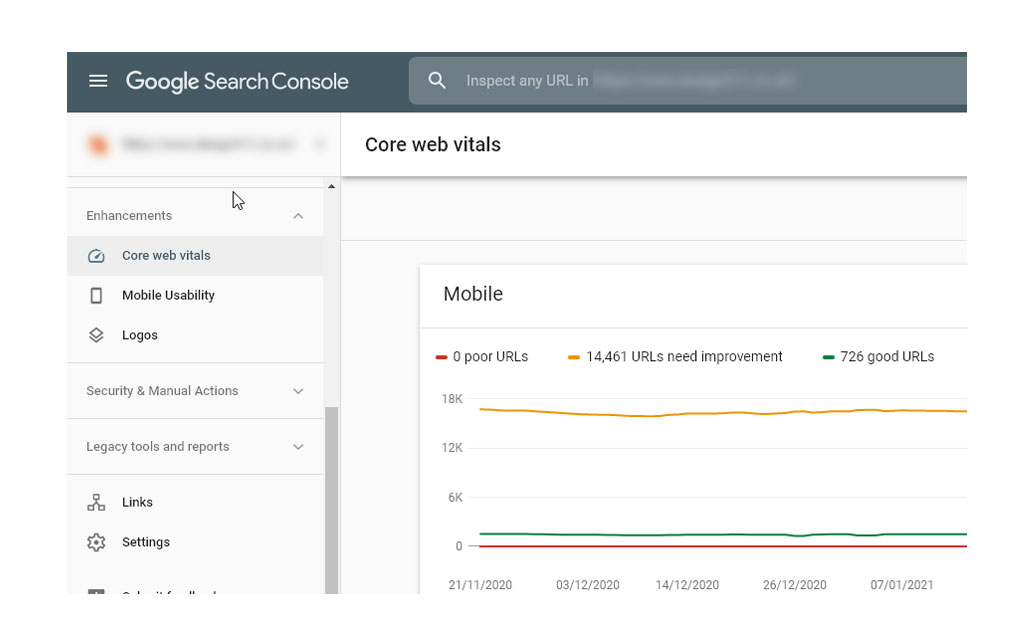Go to Links page

(x=195, y=502)
